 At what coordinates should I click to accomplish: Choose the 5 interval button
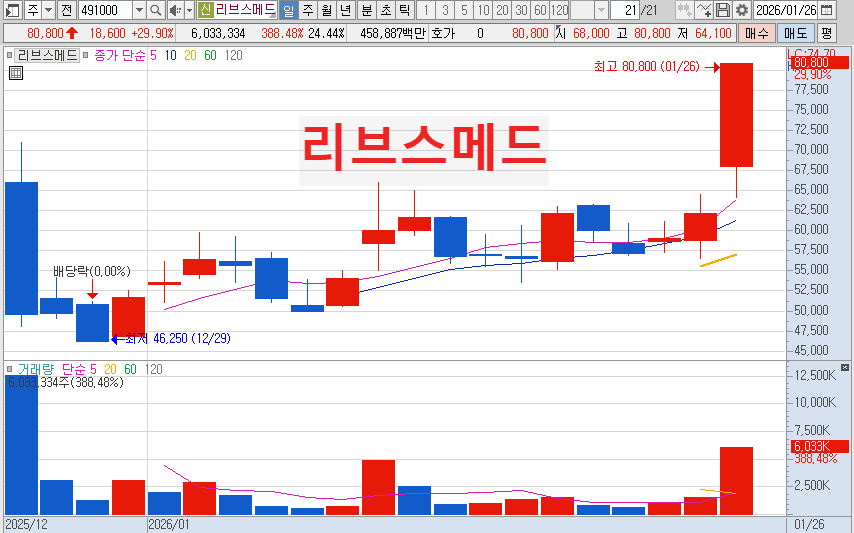(x=464, y=10)
